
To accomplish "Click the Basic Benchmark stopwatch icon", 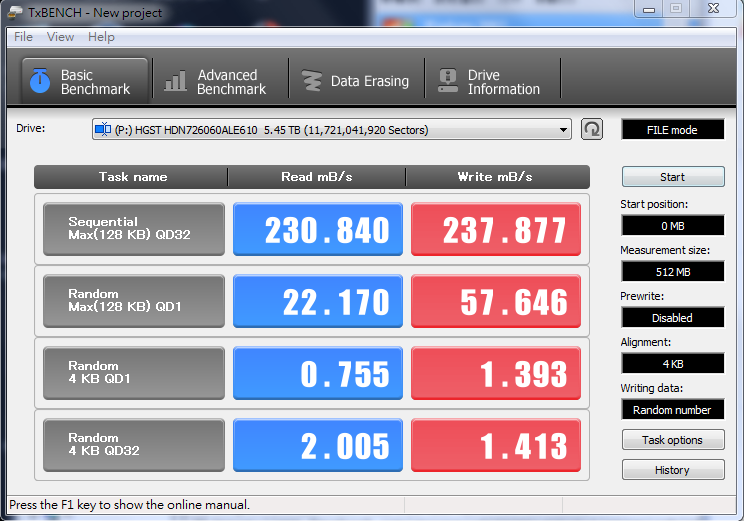I will click(40, 81).
